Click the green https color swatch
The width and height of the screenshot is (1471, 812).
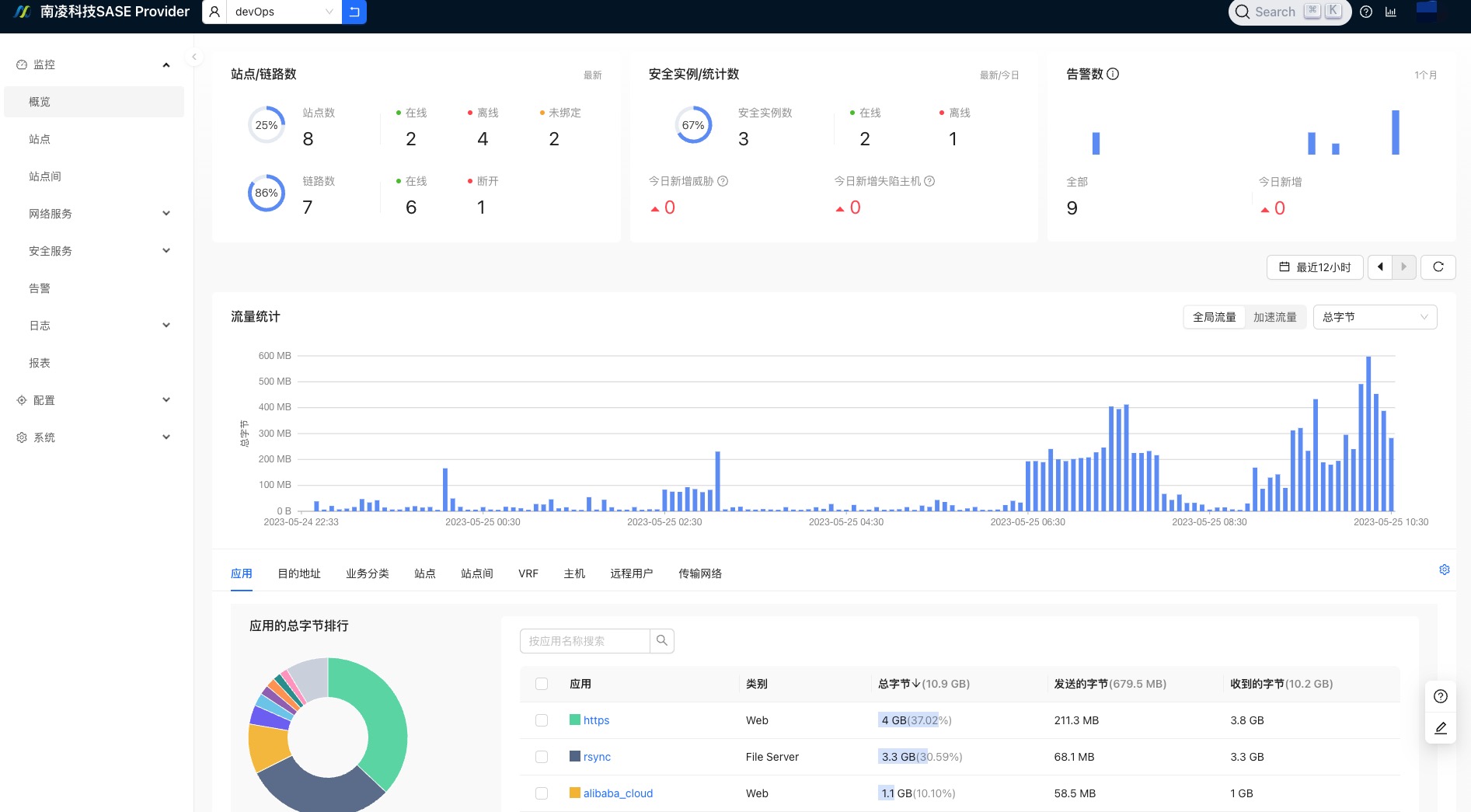575,720
